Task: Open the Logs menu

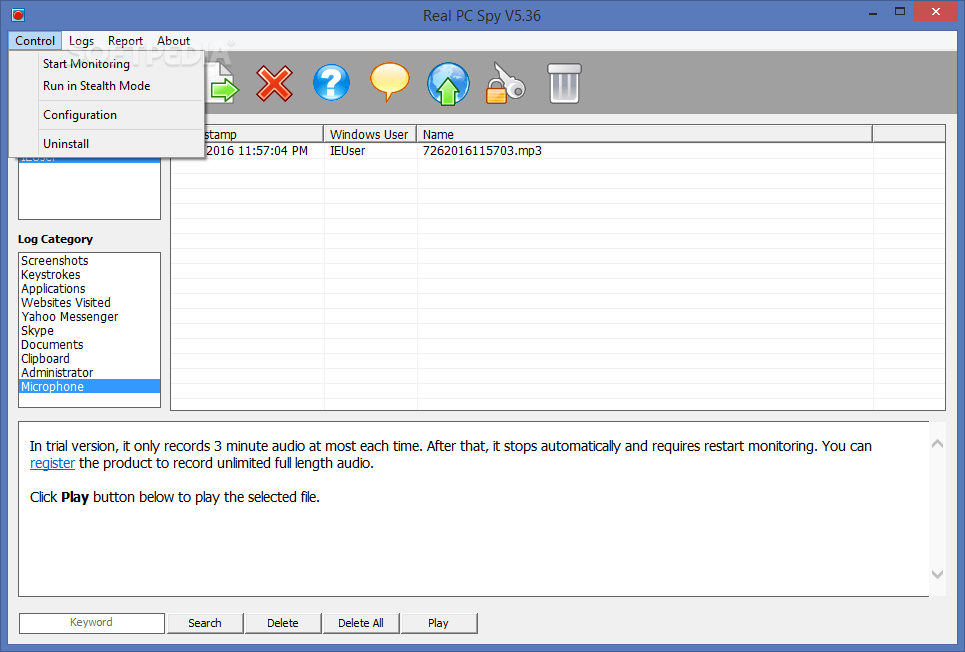Action: pyautogui.click(x=81, y=41)
